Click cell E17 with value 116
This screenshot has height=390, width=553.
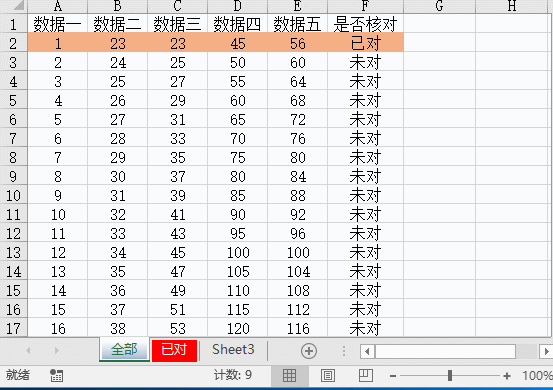[x=297, y=328]
